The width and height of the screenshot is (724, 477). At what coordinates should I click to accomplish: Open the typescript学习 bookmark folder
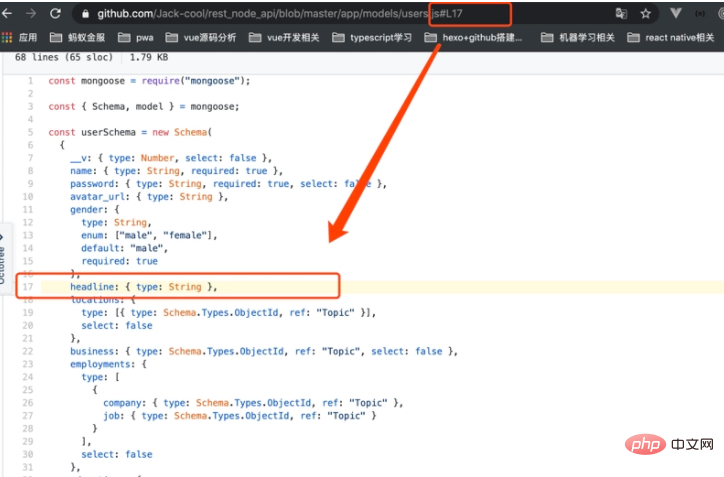click(372, 37)
